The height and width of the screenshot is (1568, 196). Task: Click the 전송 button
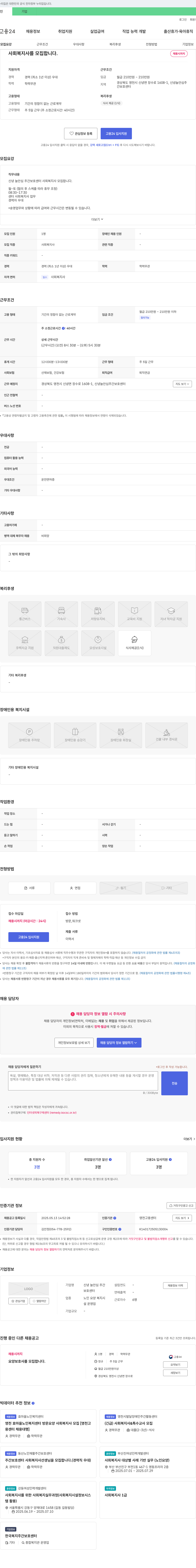click(x=175, y=1083)
